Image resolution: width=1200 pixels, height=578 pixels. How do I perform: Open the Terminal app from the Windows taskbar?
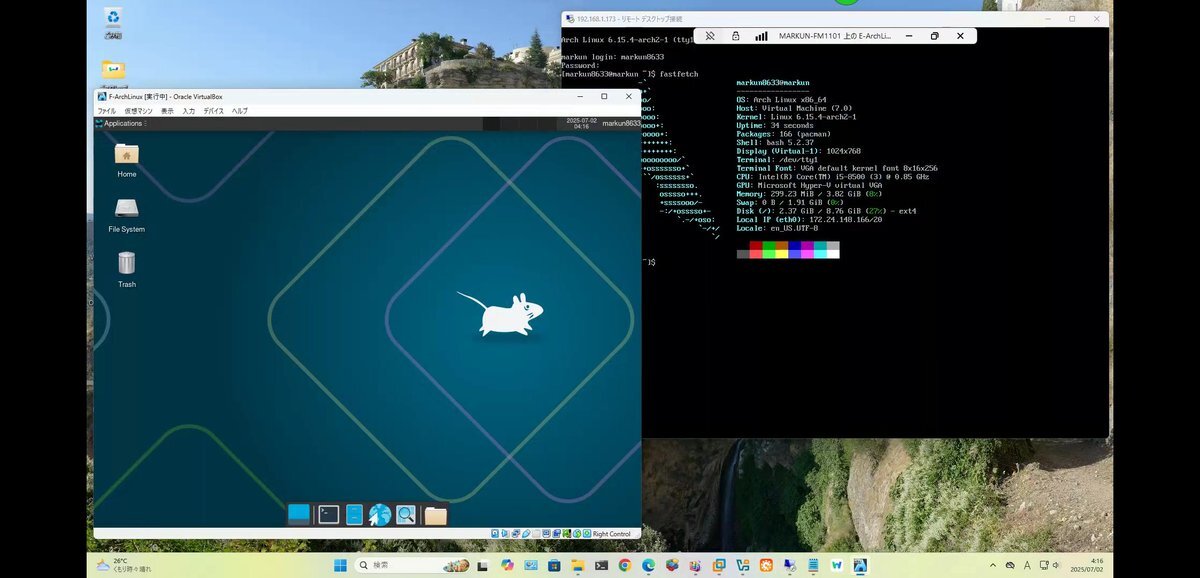(601, 565)
